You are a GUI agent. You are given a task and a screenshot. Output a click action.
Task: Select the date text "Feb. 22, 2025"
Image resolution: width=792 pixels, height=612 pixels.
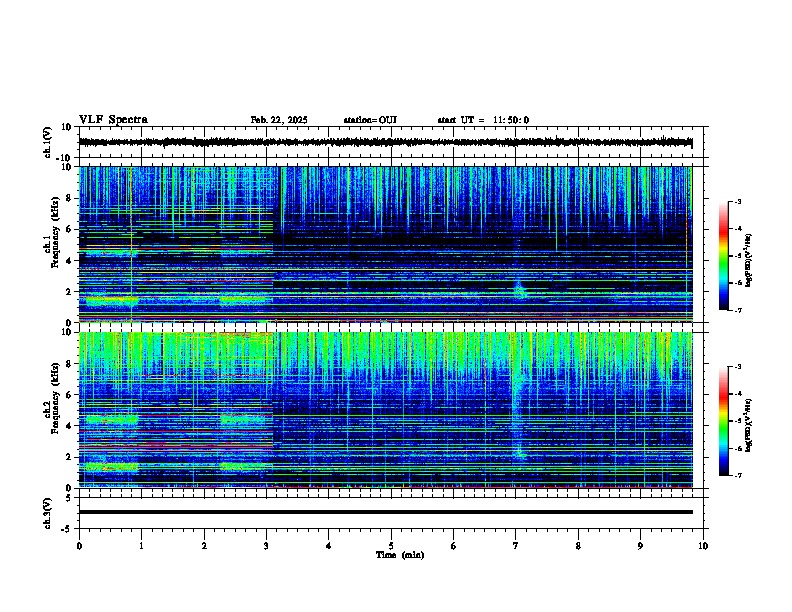click(x=279, y=120)
